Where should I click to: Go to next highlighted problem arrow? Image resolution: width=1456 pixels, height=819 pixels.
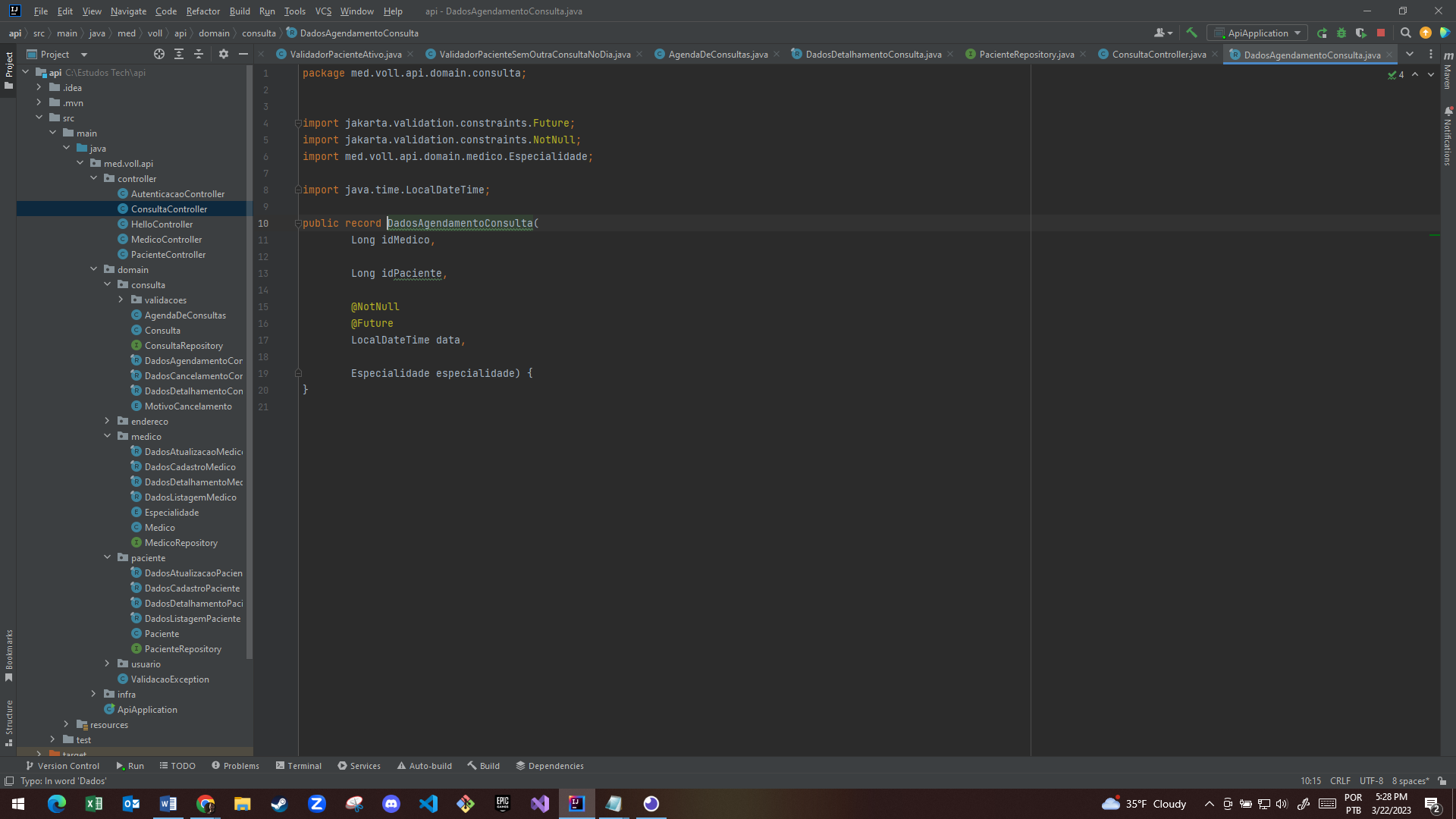coord(1431,74)
